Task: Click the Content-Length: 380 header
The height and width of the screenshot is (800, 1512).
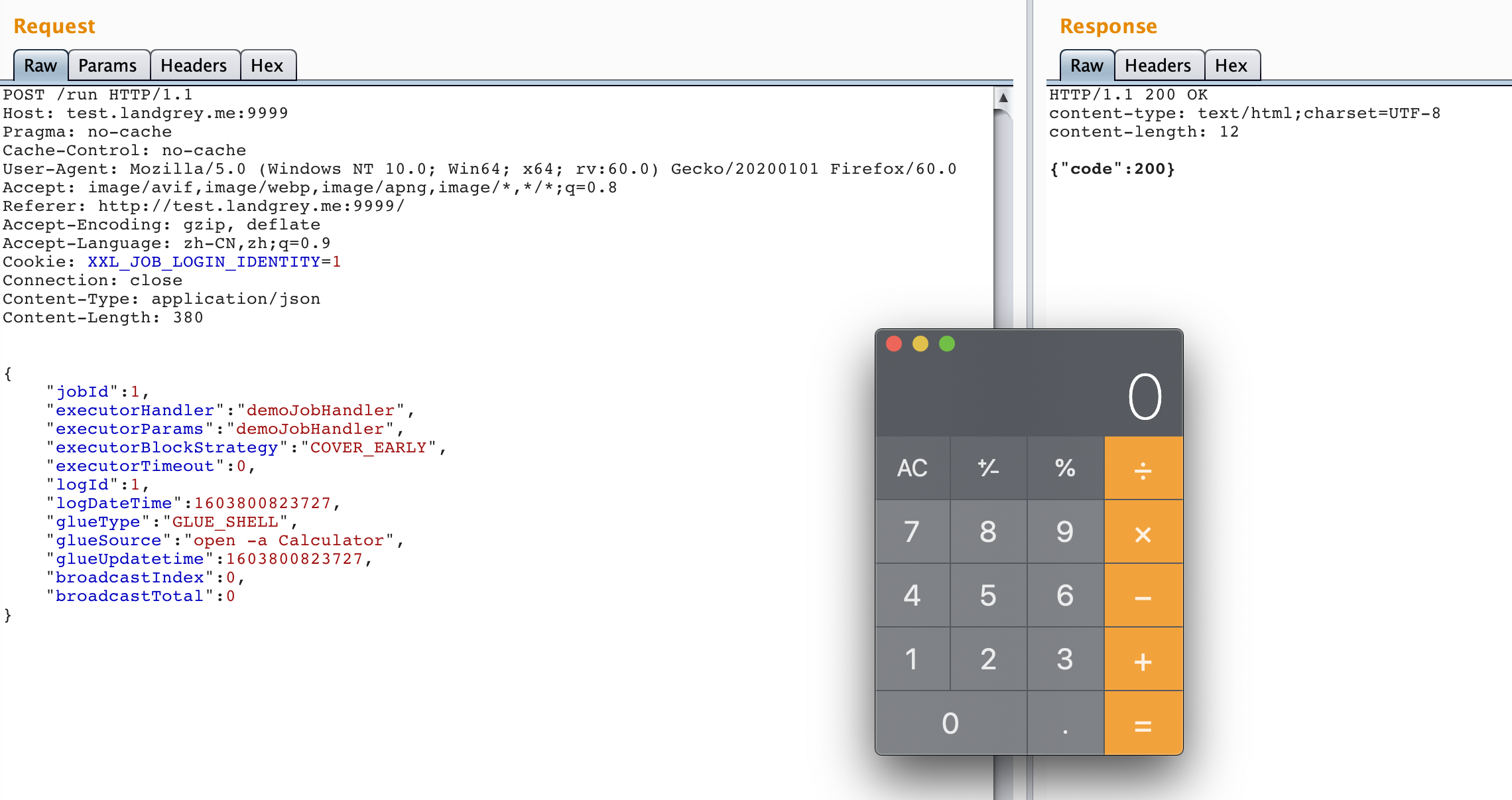Action: point(103,318)
